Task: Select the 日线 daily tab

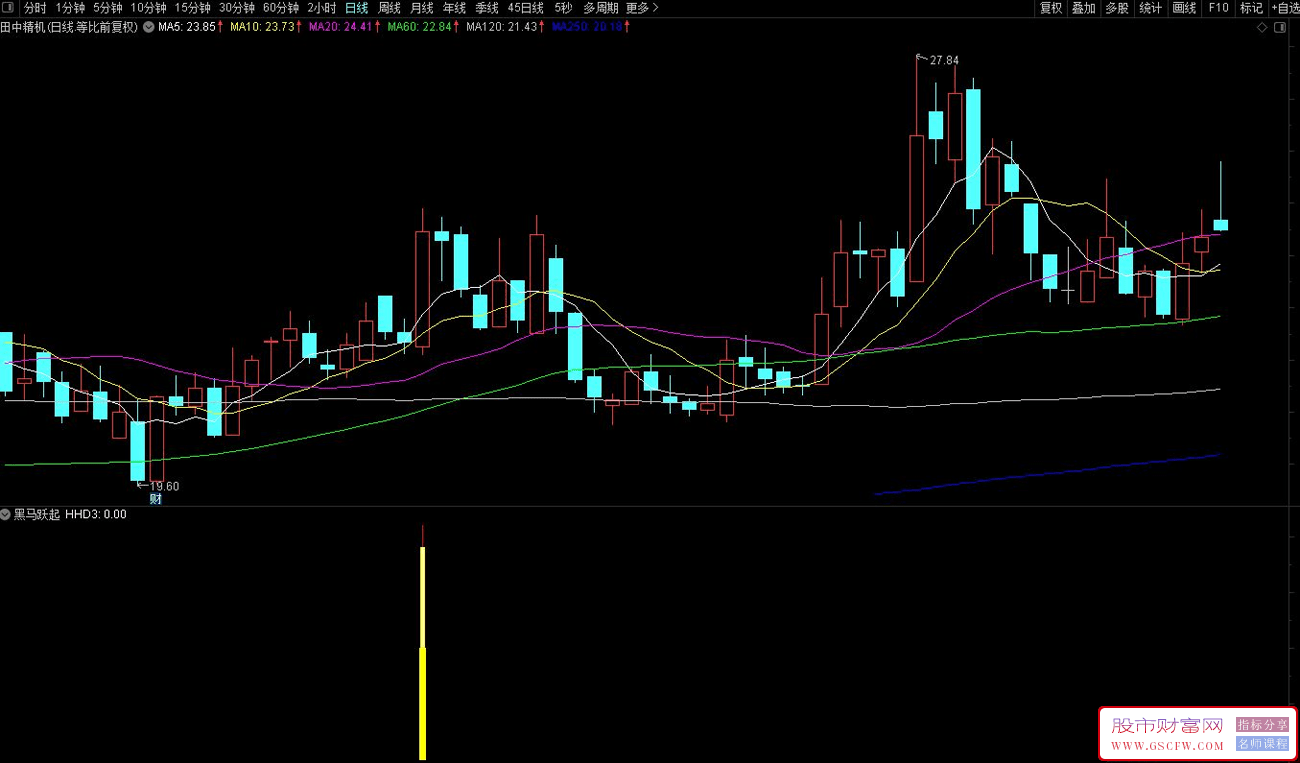Action: point(356,8)
